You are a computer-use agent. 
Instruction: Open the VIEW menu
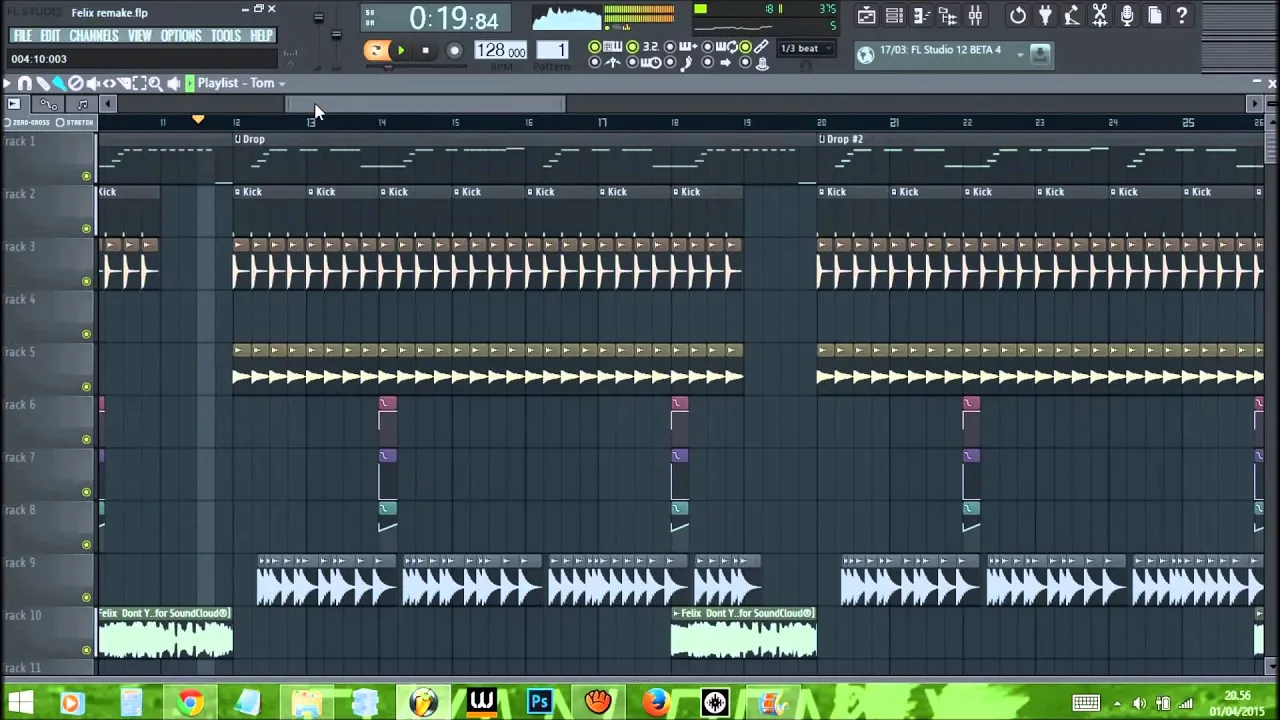pyautogui.click(x=139, y=36)
